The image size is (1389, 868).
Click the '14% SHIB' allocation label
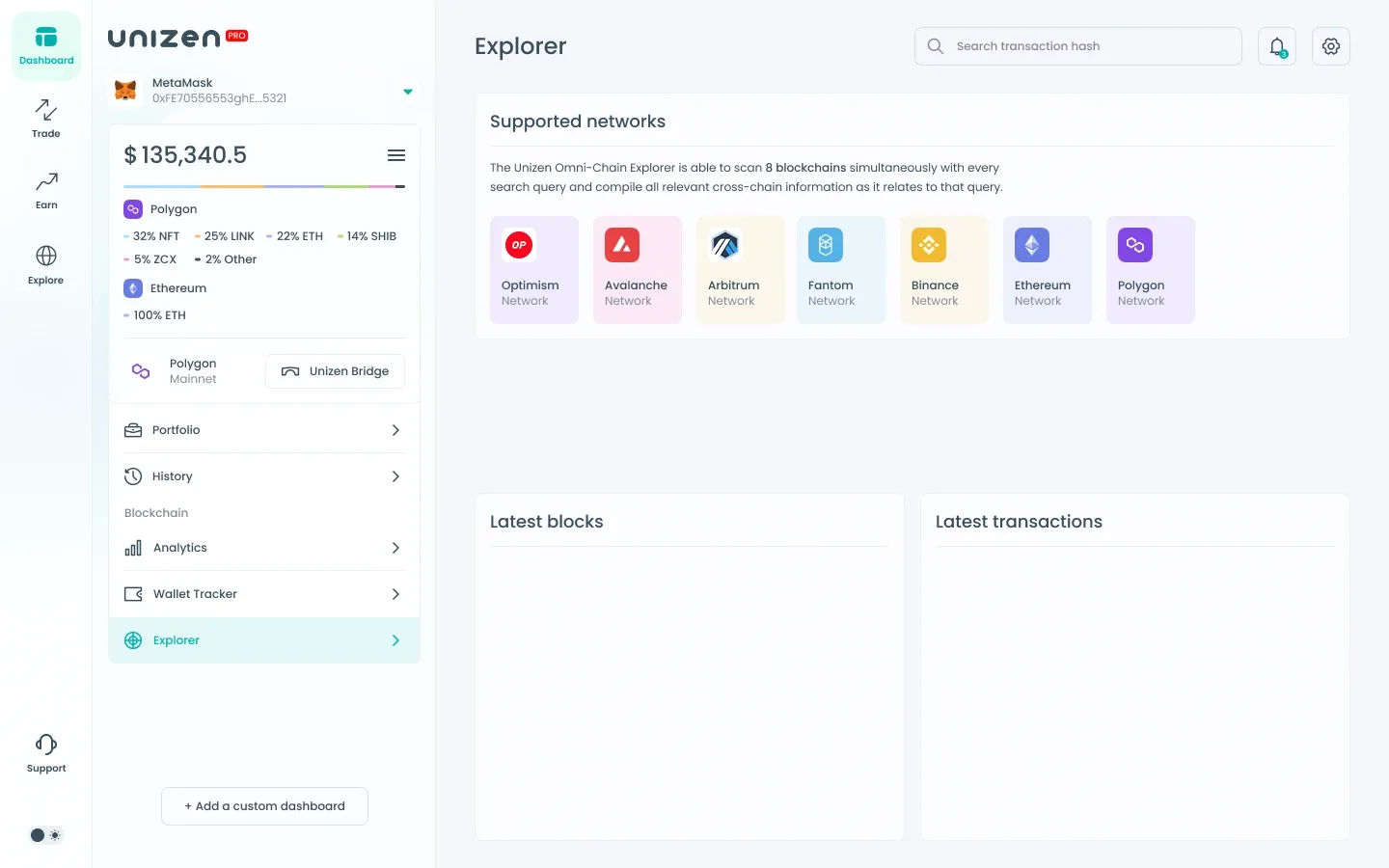[x=367, y=236]
